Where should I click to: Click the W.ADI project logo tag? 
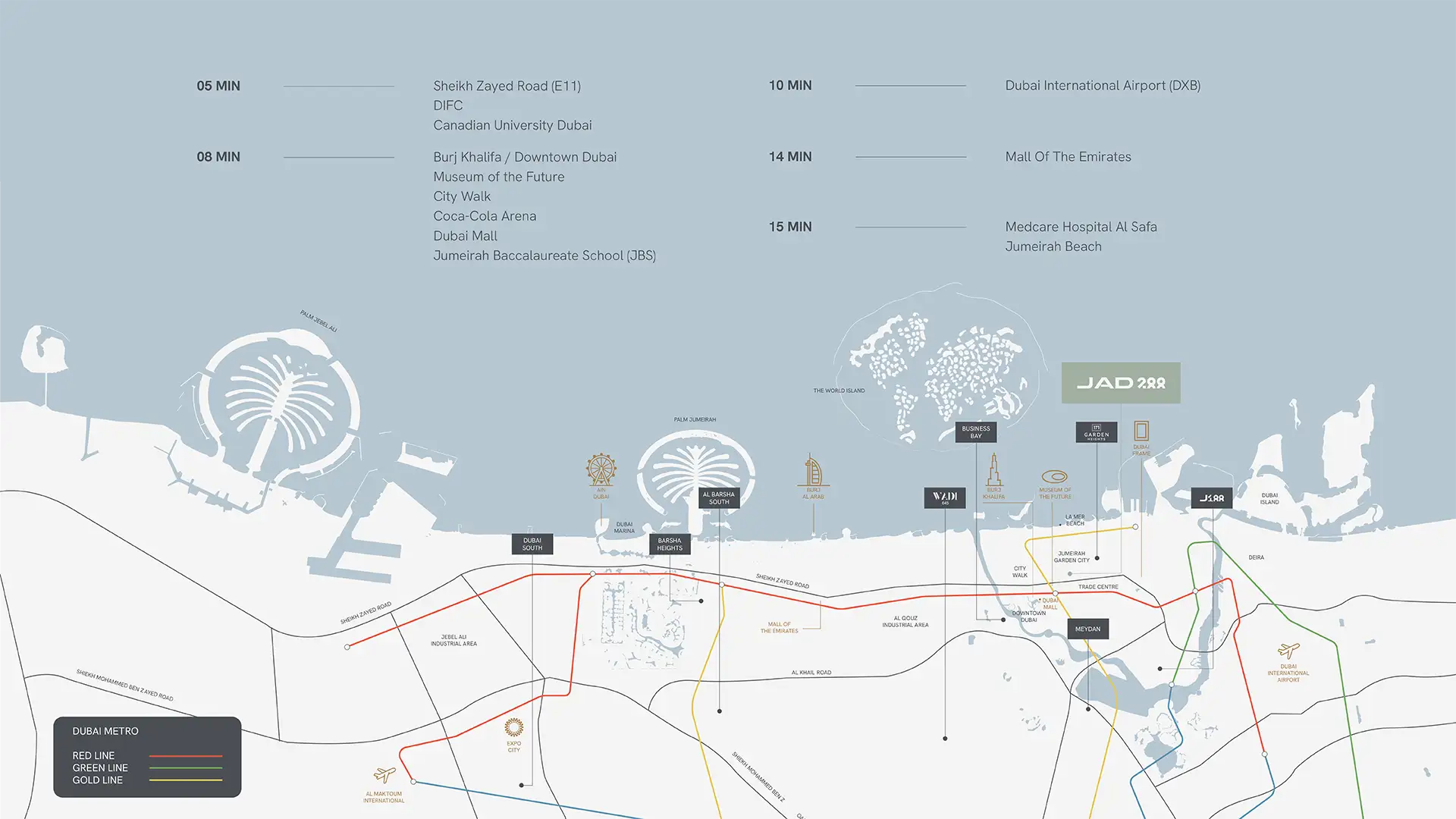(944, 497)
